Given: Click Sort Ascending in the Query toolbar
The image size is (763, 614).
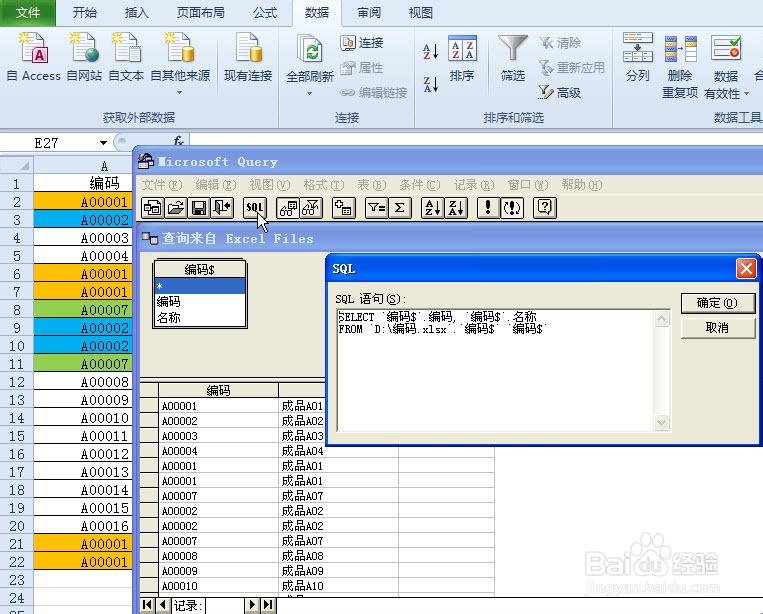Looking at the screenshot, I should [x=433, y=208].
